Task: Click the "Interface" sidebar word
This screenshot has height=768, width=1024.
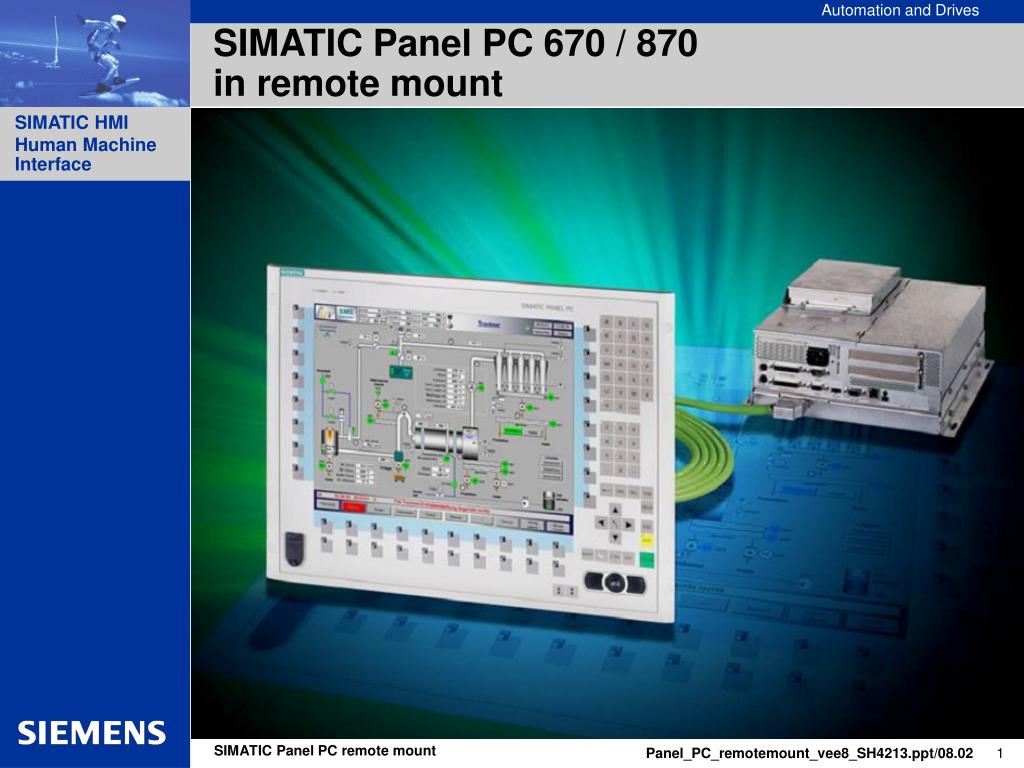Action: (53, 164)
